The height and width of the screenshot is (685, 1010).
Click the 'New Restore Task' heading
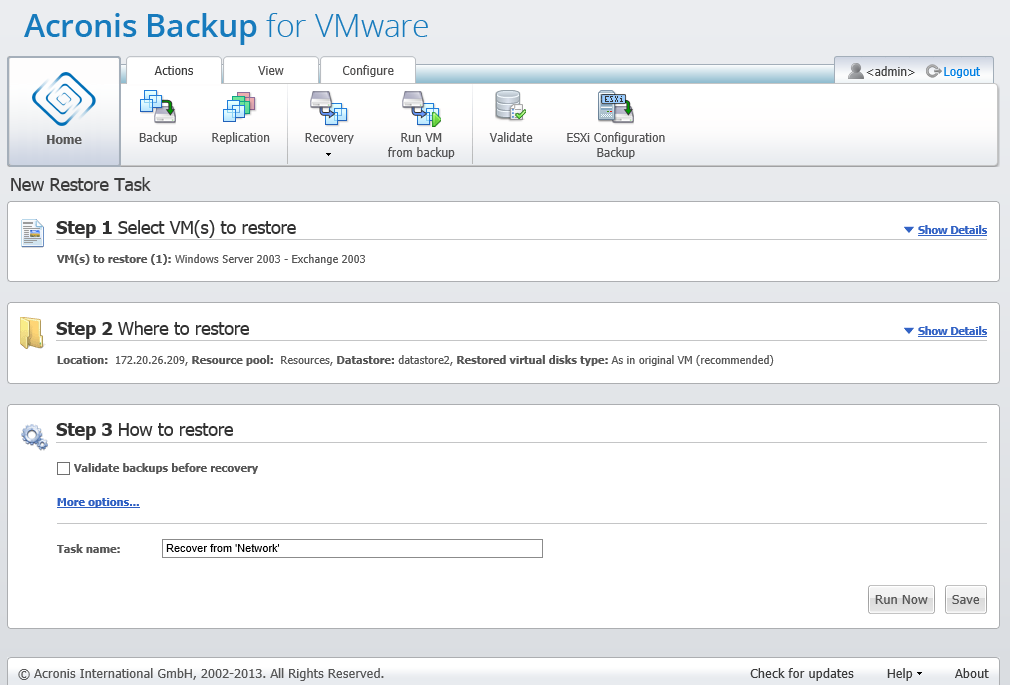[x=80, y=185]
